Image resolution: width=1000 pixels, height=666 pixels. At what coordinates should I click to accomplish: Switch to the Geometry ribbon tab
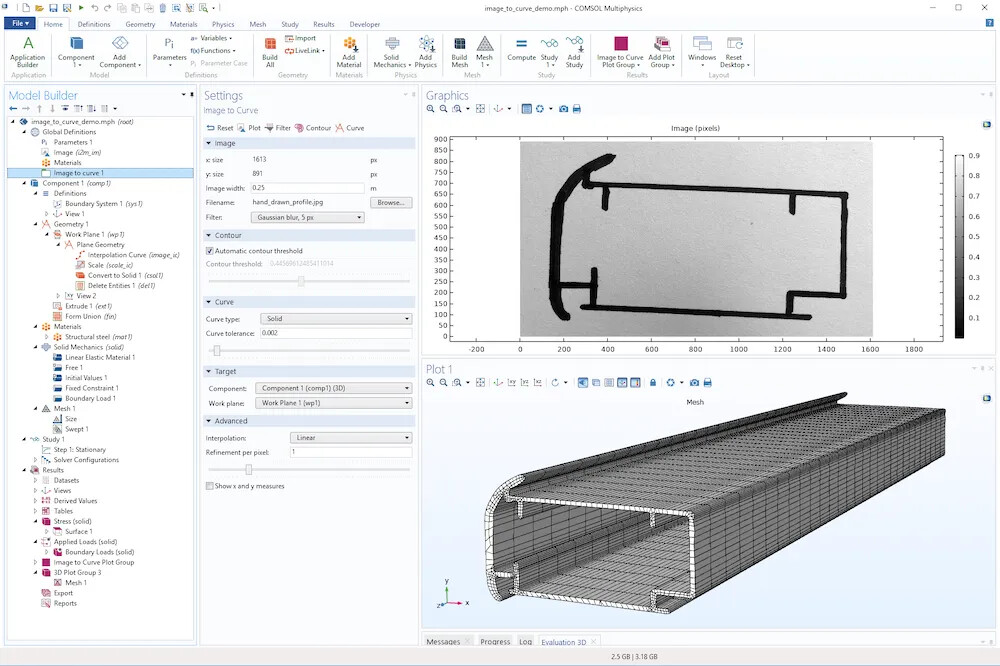pyautogui.click(x=140, y=24)
